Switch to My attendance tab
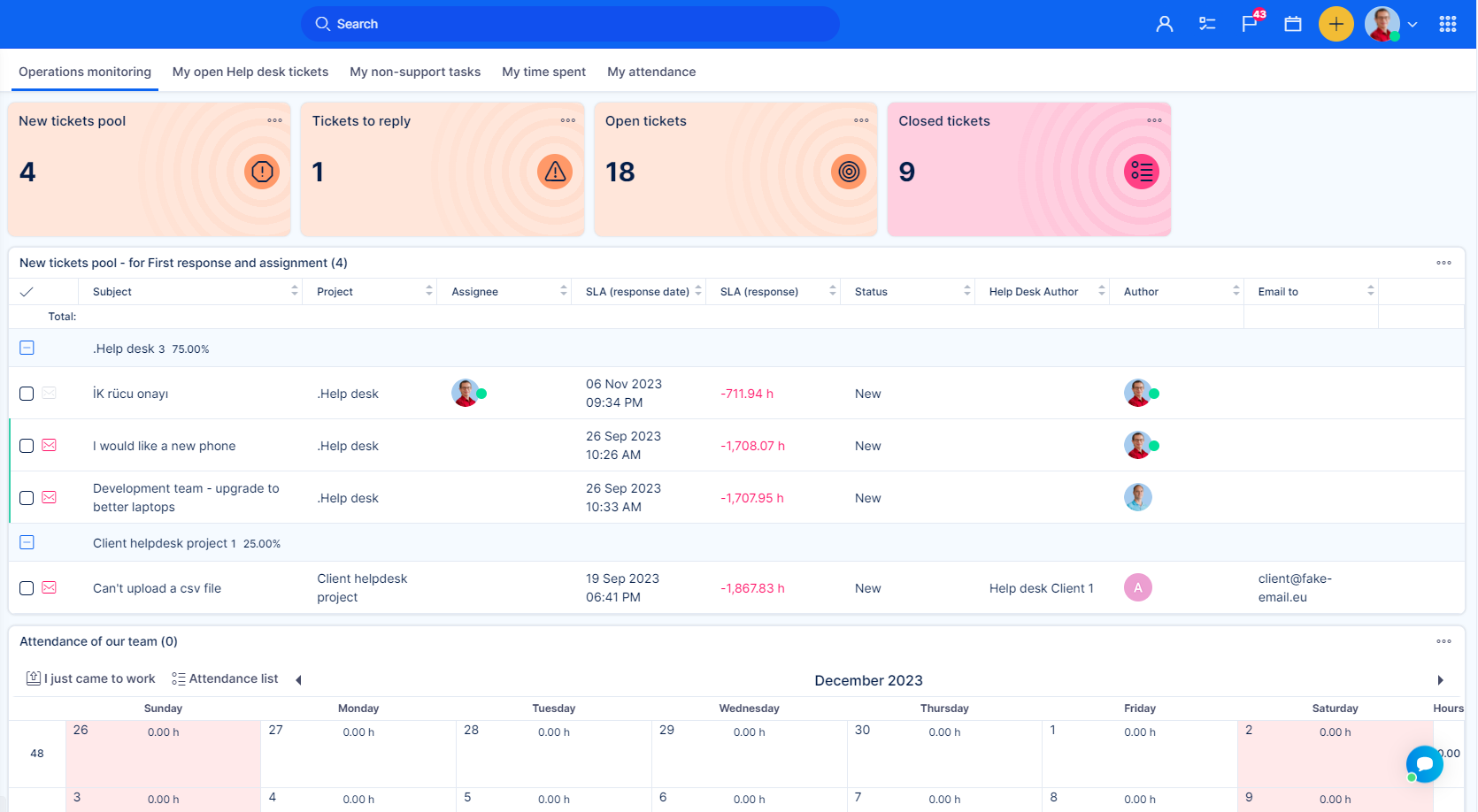1478x812 pixels. pos(651,72)
